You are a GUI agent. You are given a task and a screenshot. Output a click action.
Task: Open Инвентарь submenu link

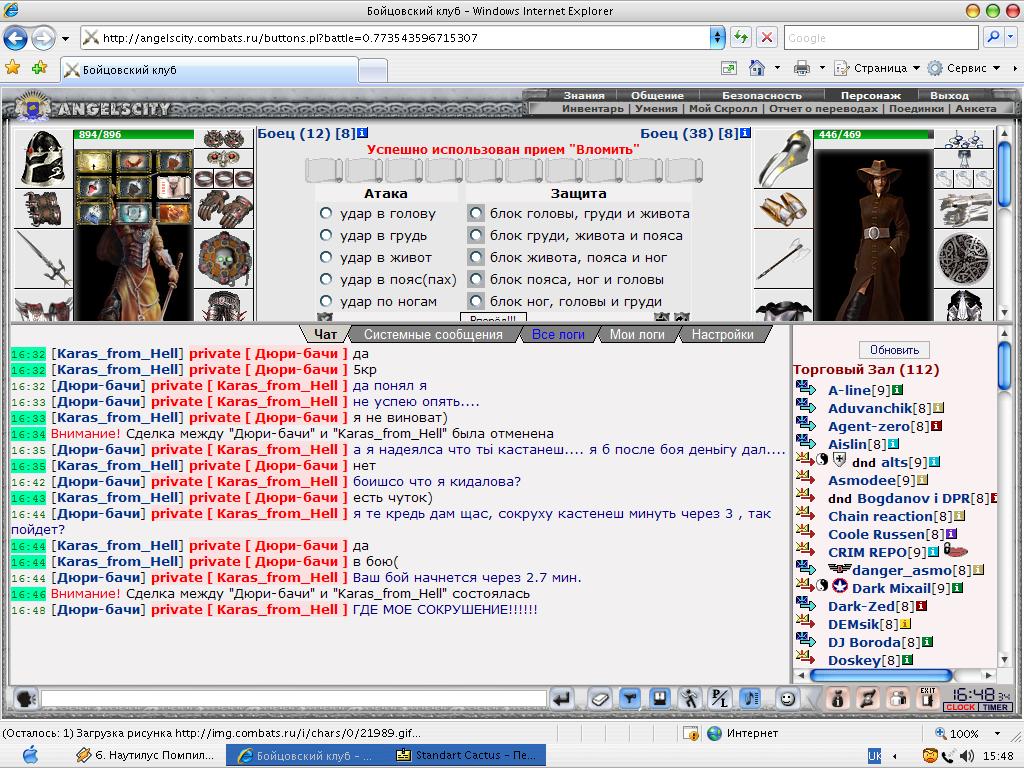pyautogui.click(x=592, y=108)
